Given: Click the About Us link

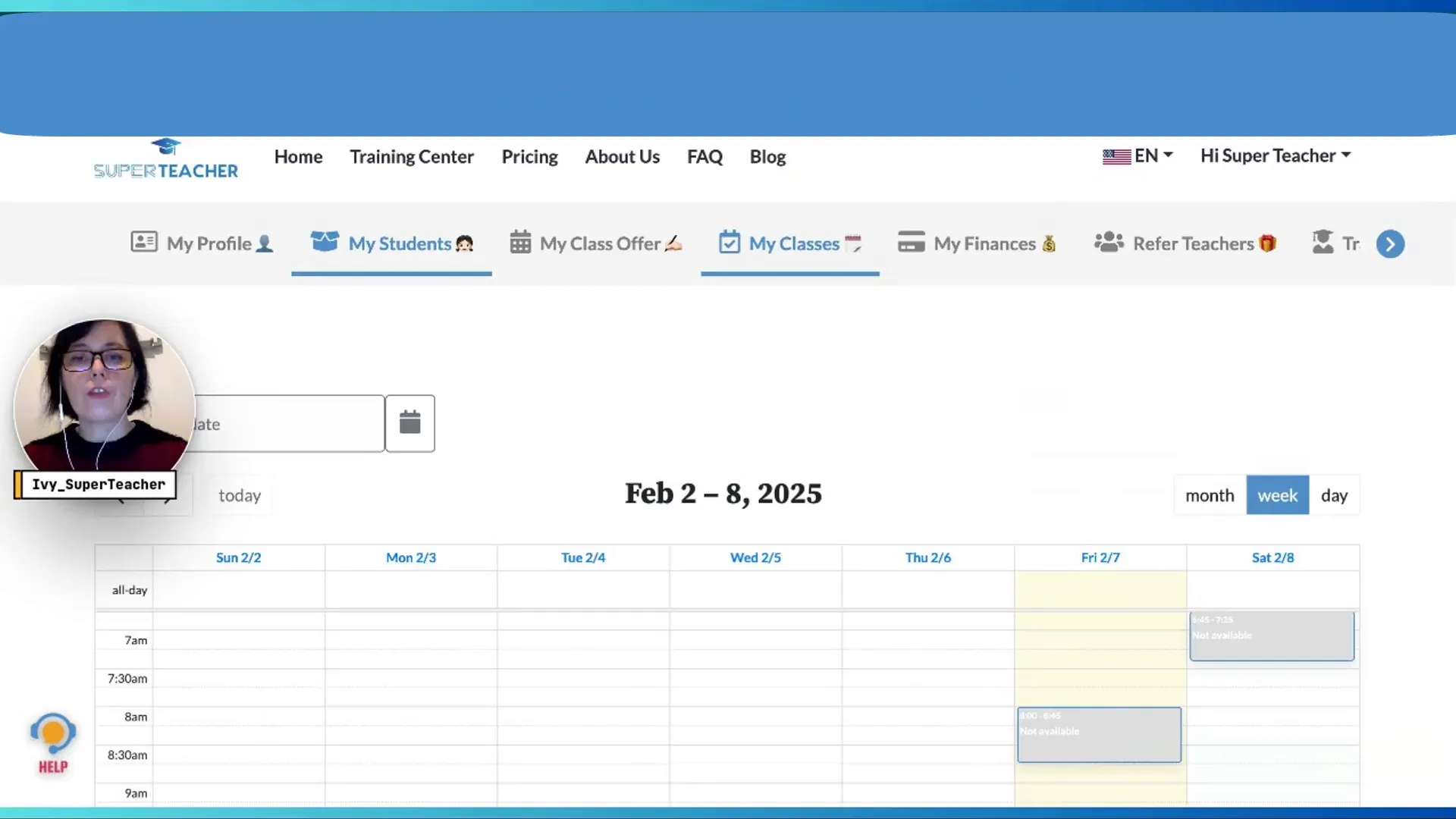Looking at the screenshot, I should (622, 156).
